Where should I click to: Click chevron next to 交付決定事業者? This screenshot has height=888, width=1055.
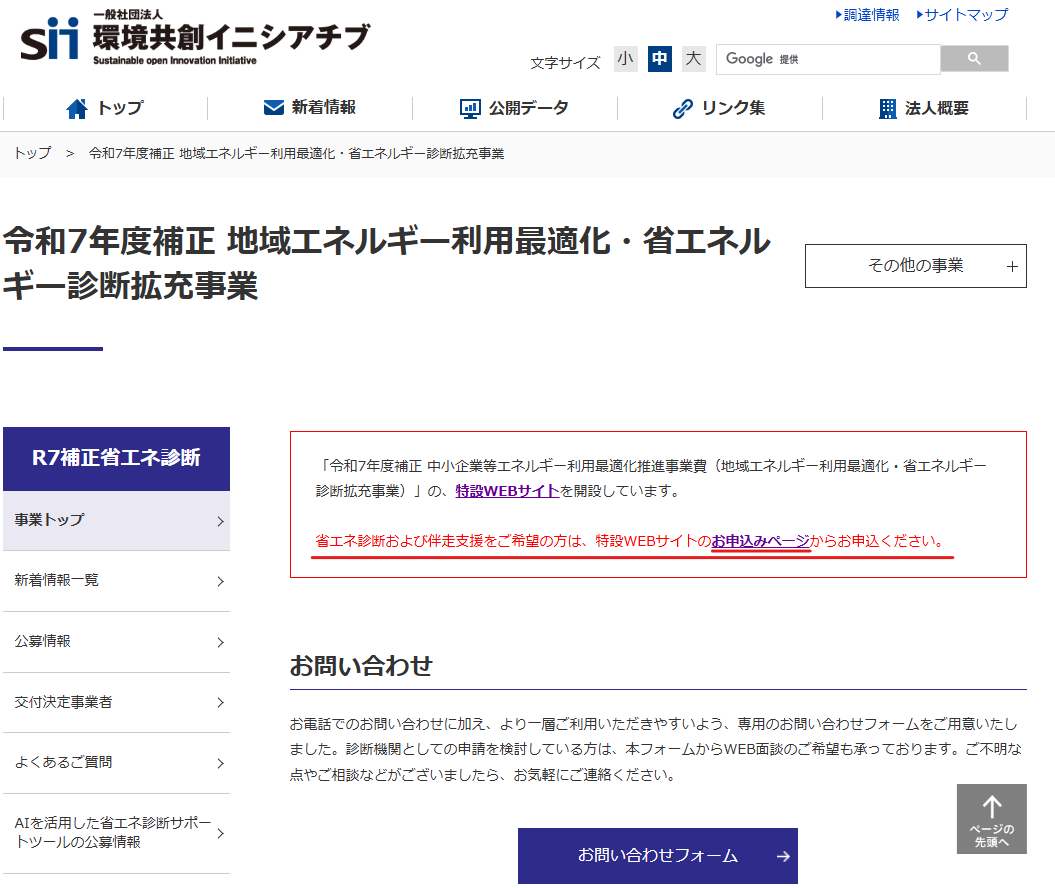(x=221, y=702)
